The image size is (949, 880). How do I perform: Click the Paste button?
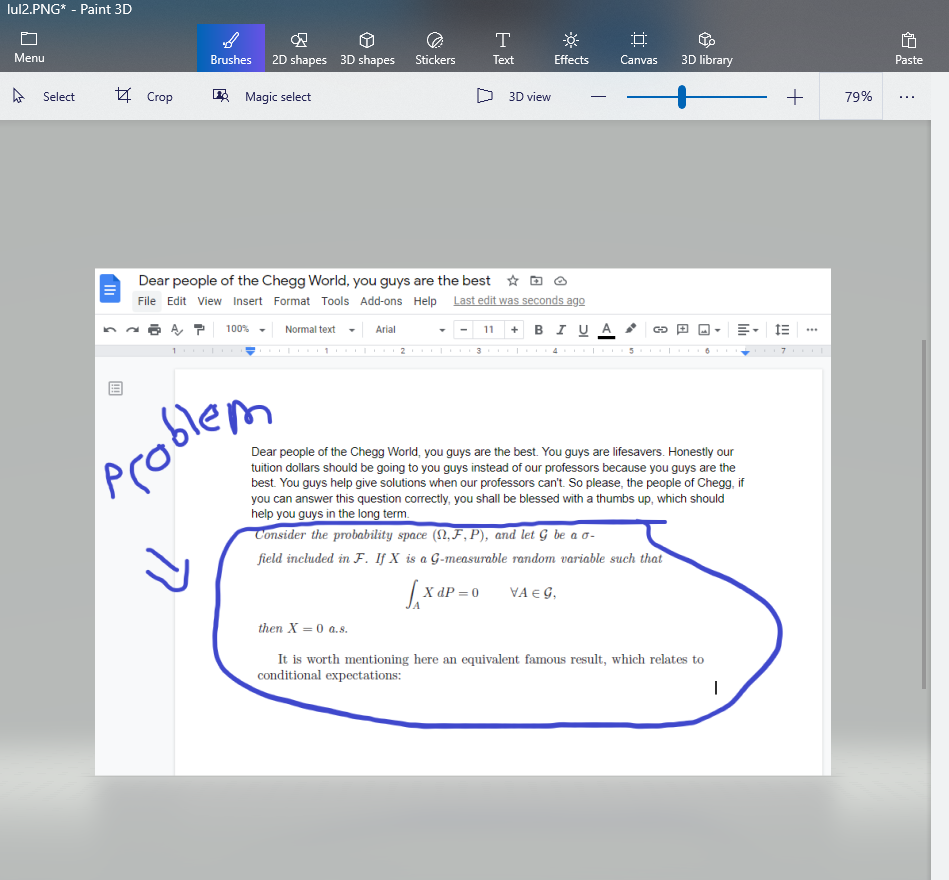pyautogui.click(x=908, y=48)
